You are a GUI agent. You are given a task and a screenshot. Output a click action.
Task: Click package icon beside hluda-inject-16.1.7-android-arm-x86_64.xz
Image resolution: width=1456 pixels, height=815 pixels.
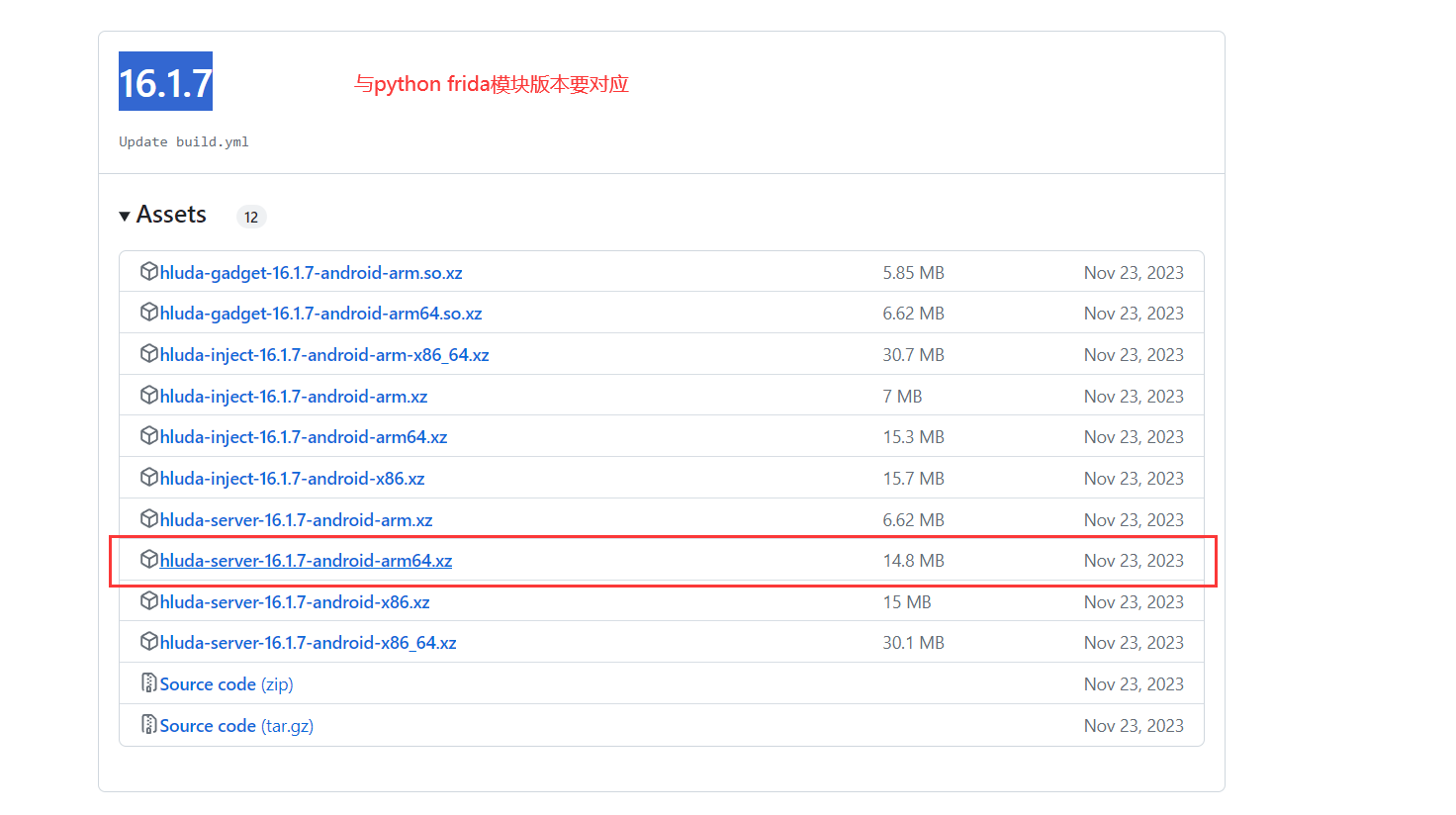click(149, 353)
